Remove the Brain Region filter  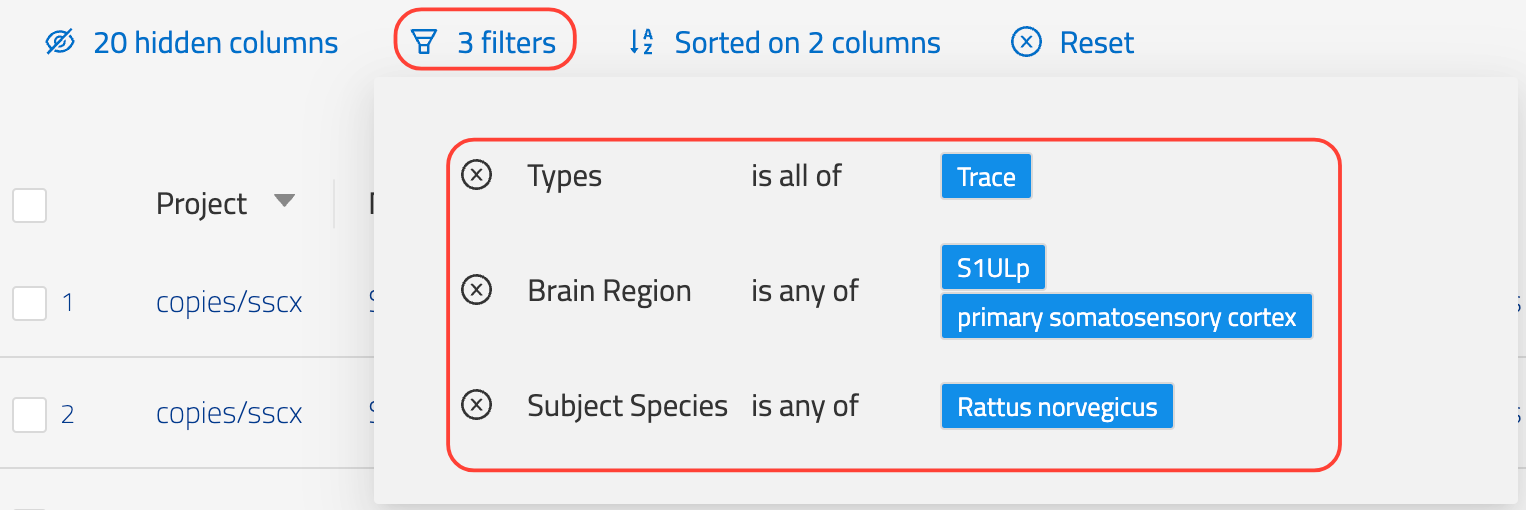(x=476, y=291)
